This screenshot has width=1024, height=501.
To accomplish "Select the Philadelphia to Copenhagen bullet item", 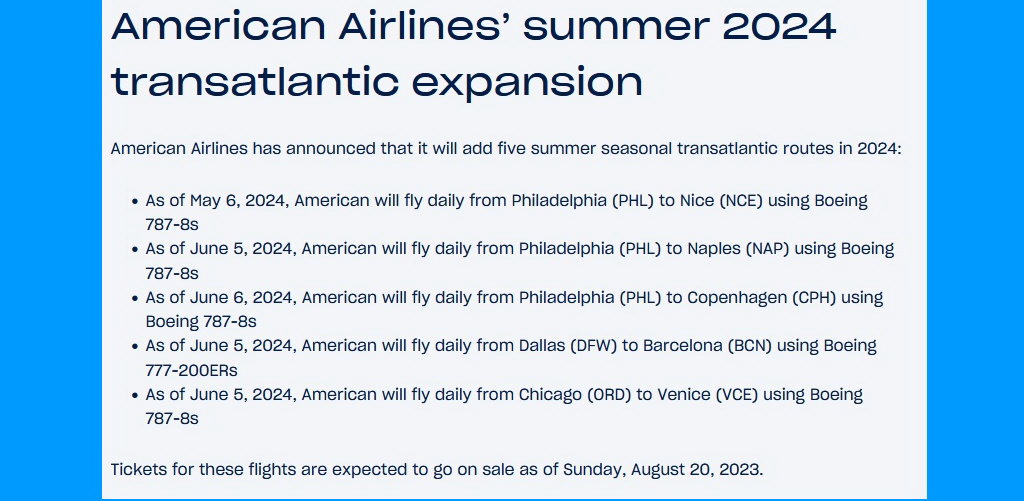I will pyautogui.click(x=514, y=309).
